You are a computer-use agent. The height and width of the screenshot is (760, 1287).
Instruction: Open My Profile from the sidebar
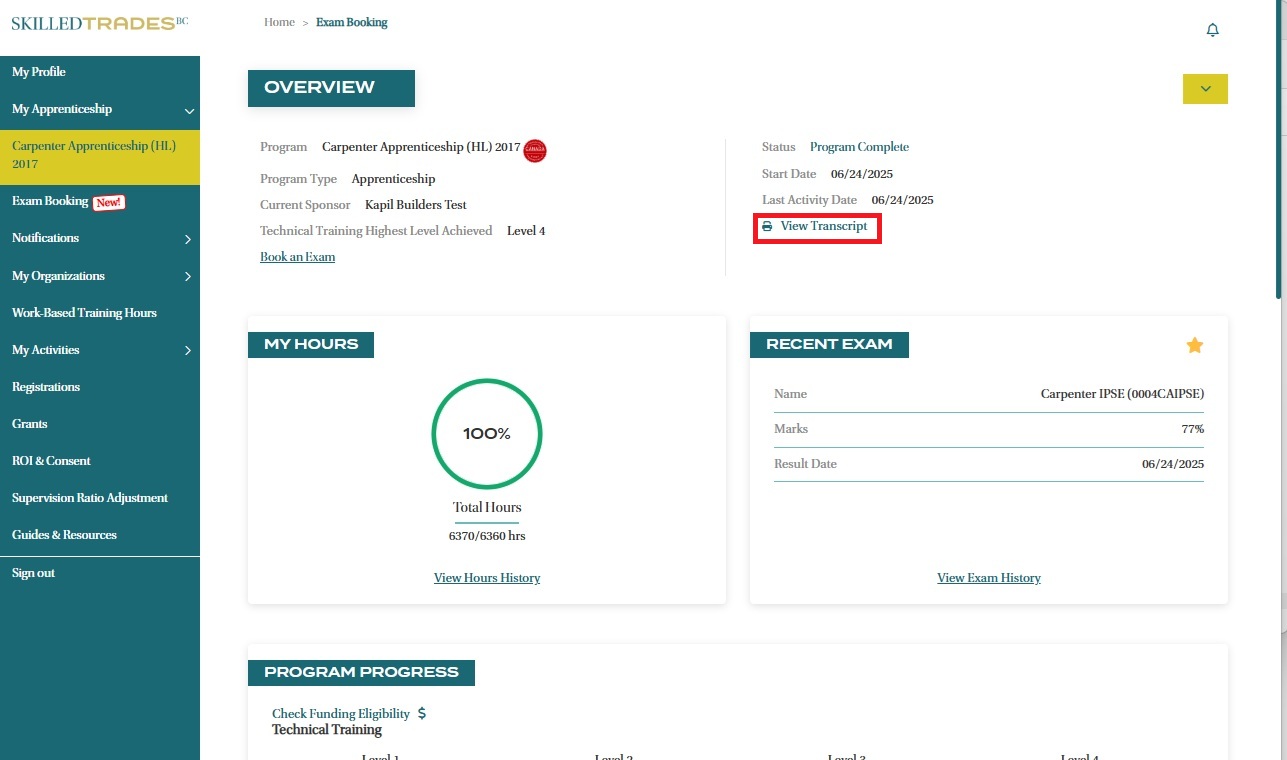(x=39, y=72)
